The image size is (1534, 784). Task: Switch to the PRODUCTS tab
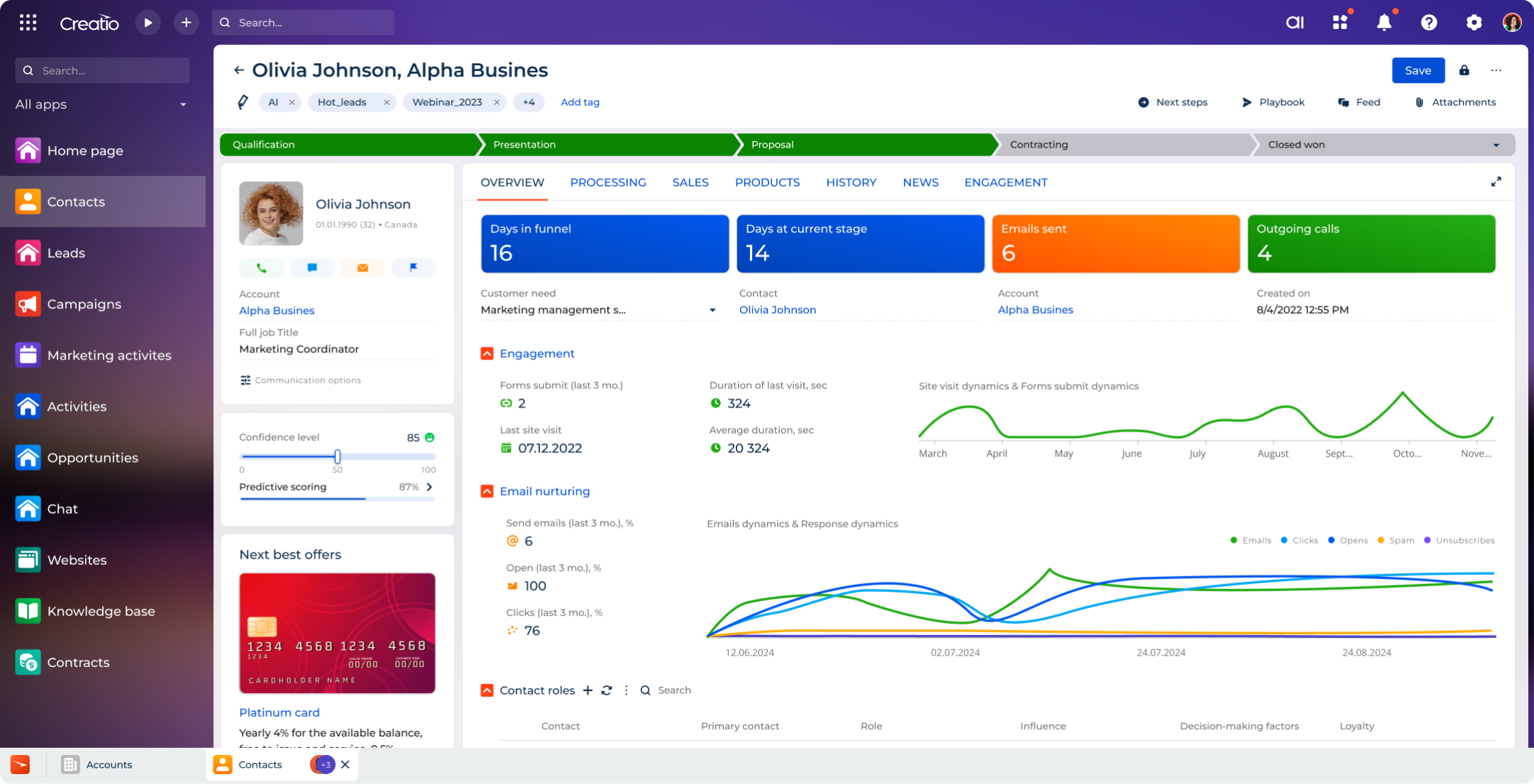click(x=767, y=182)
